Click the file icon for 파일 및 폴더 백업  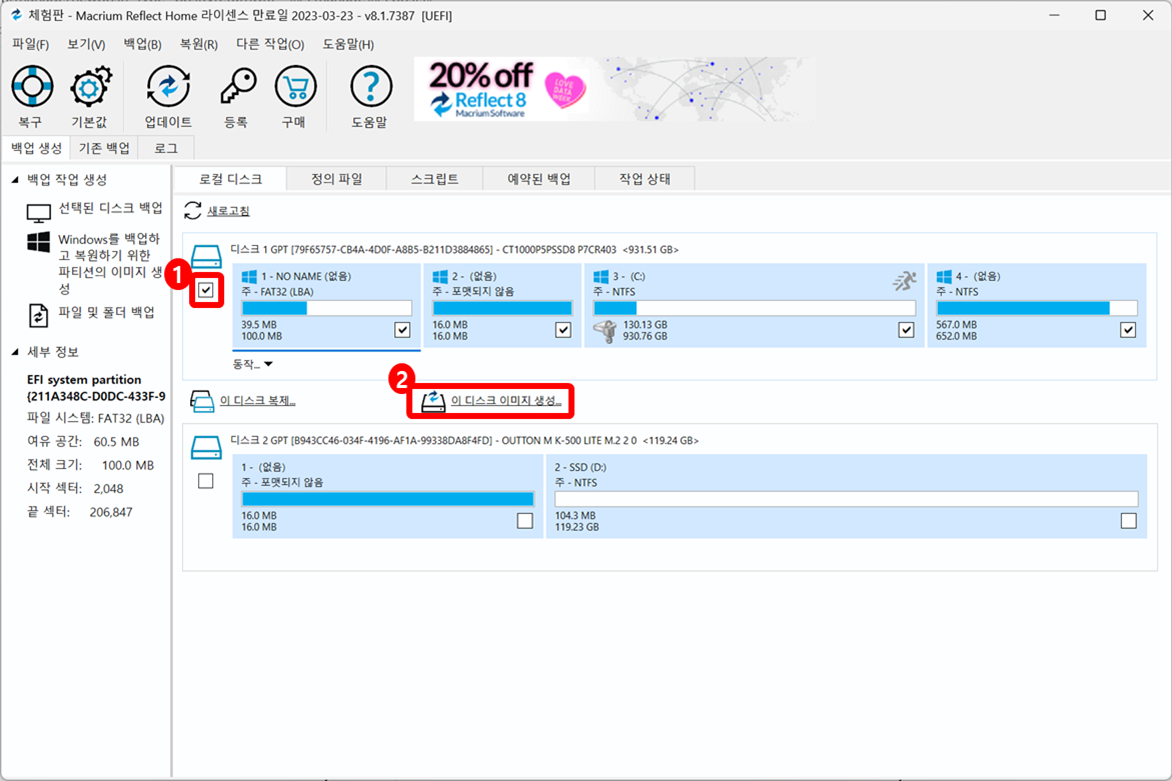[38, 315]
